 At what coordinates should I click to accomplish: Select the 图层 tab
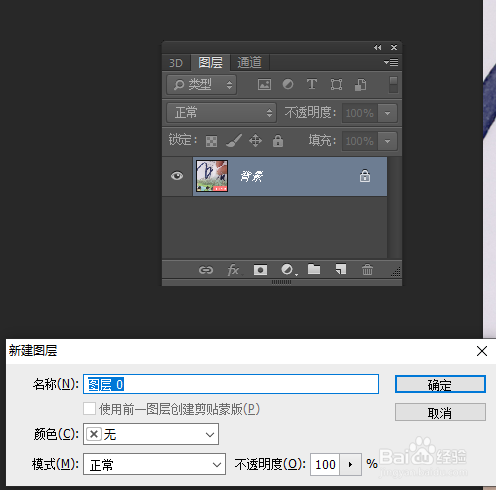pyautogui.click(x=210, y=62)
